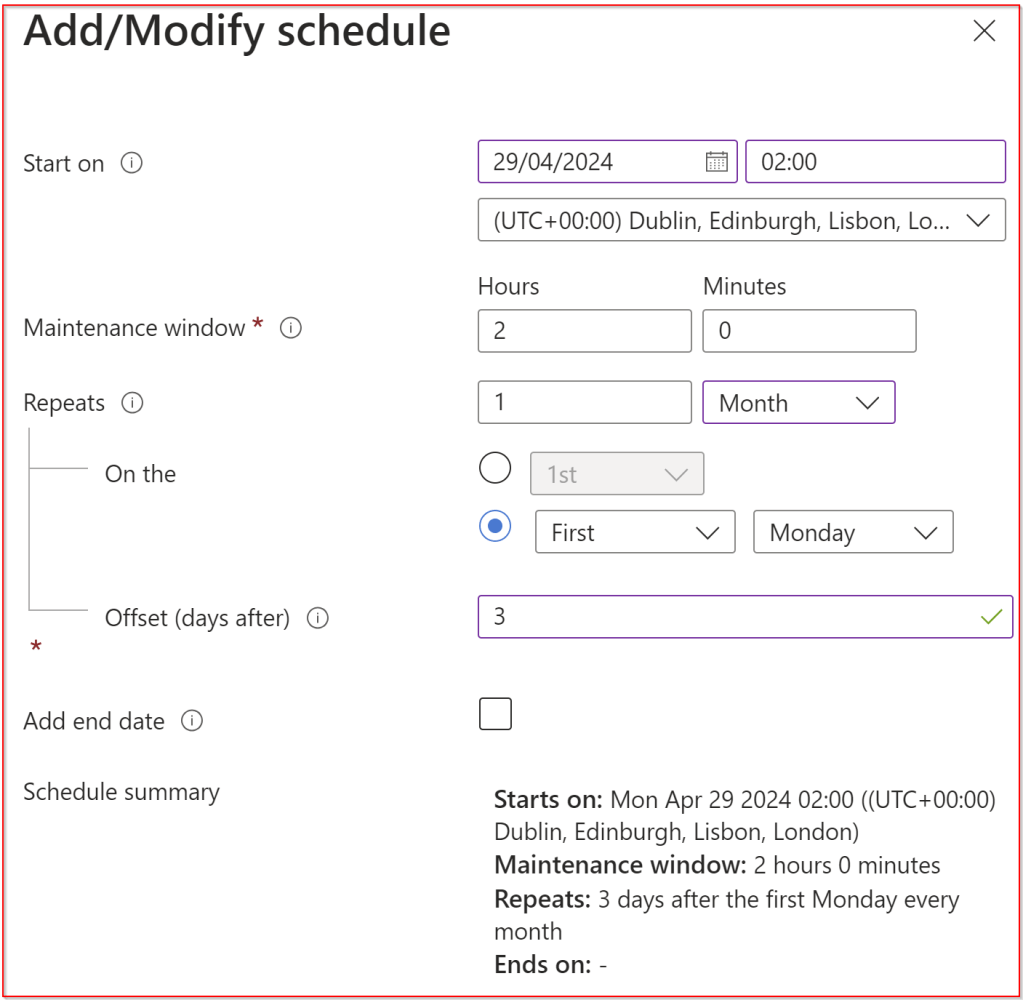Click the Add end date info icon
Viewport: 1023px width, 1000px height.
click(x=192, y=721)
